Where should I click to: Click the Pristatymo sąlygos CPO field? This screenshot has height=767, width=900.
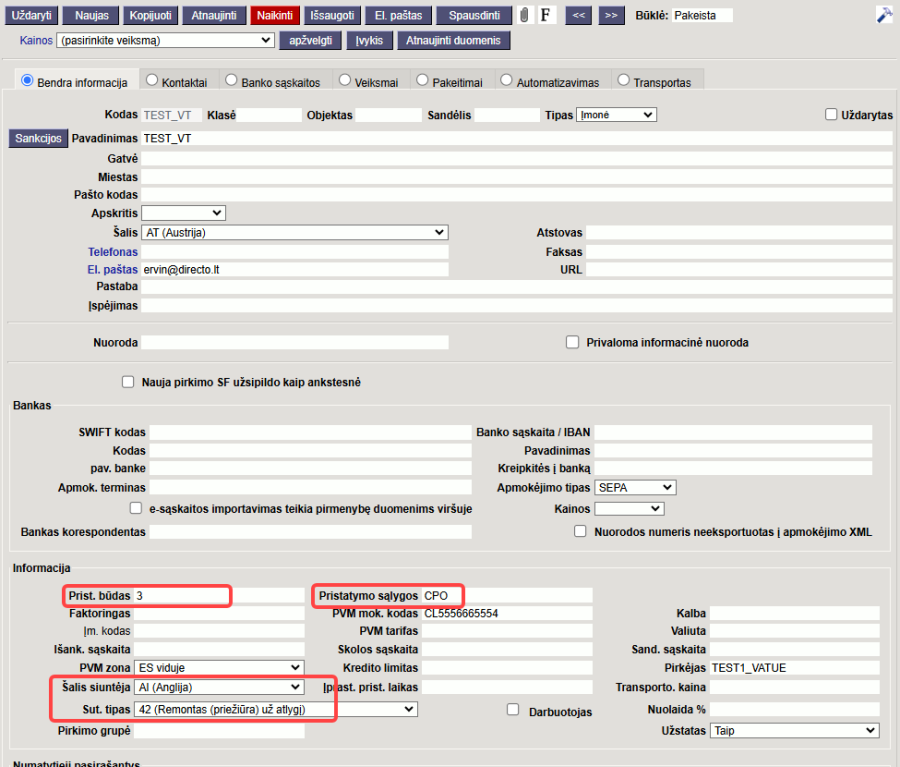pyautogui.click(x=507, y=596)
